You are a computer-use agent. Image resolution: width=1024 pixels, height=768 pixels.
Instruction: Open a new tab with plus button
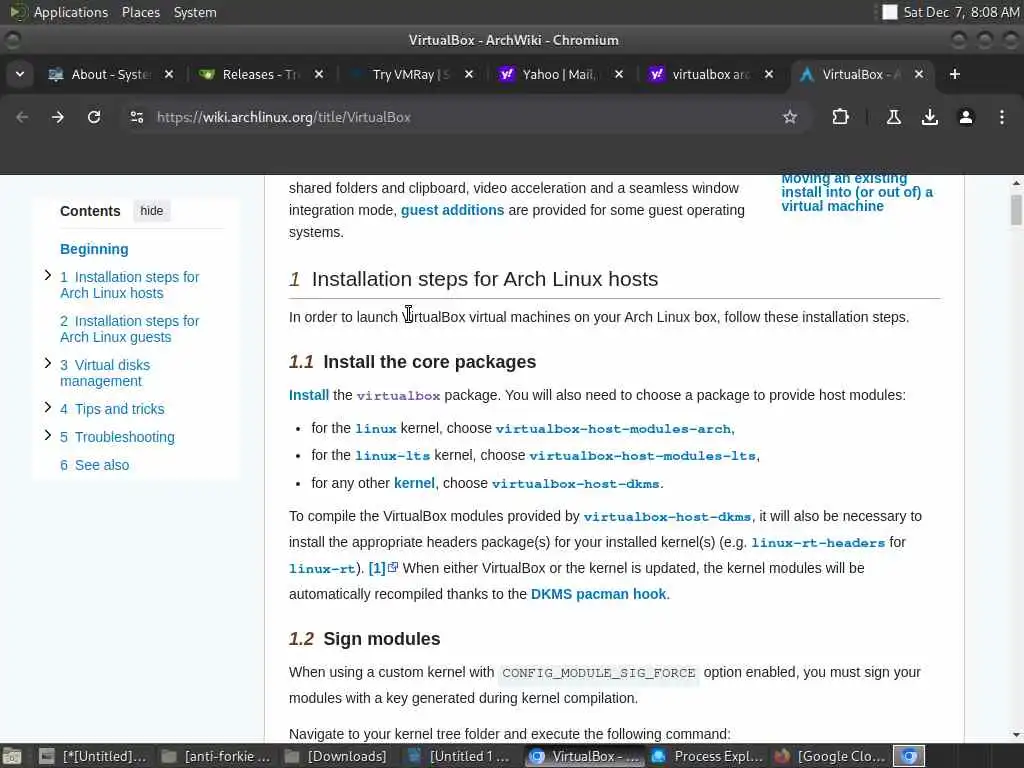point(954,74)
